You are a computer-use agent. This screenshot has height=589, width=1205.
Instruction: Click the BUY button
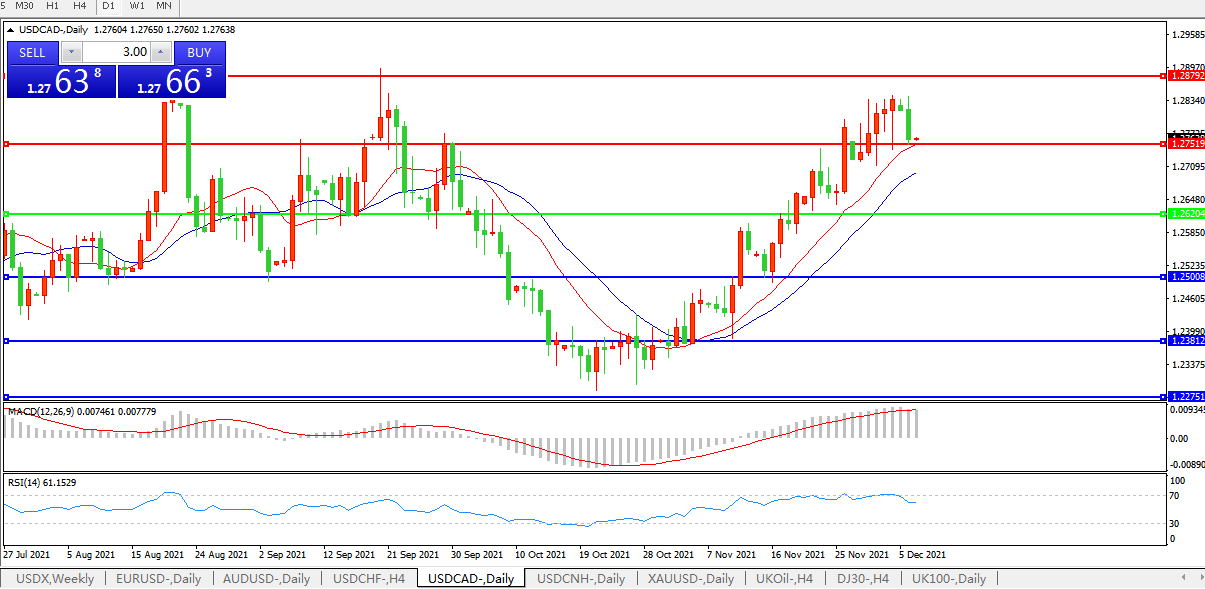[199, 52]
